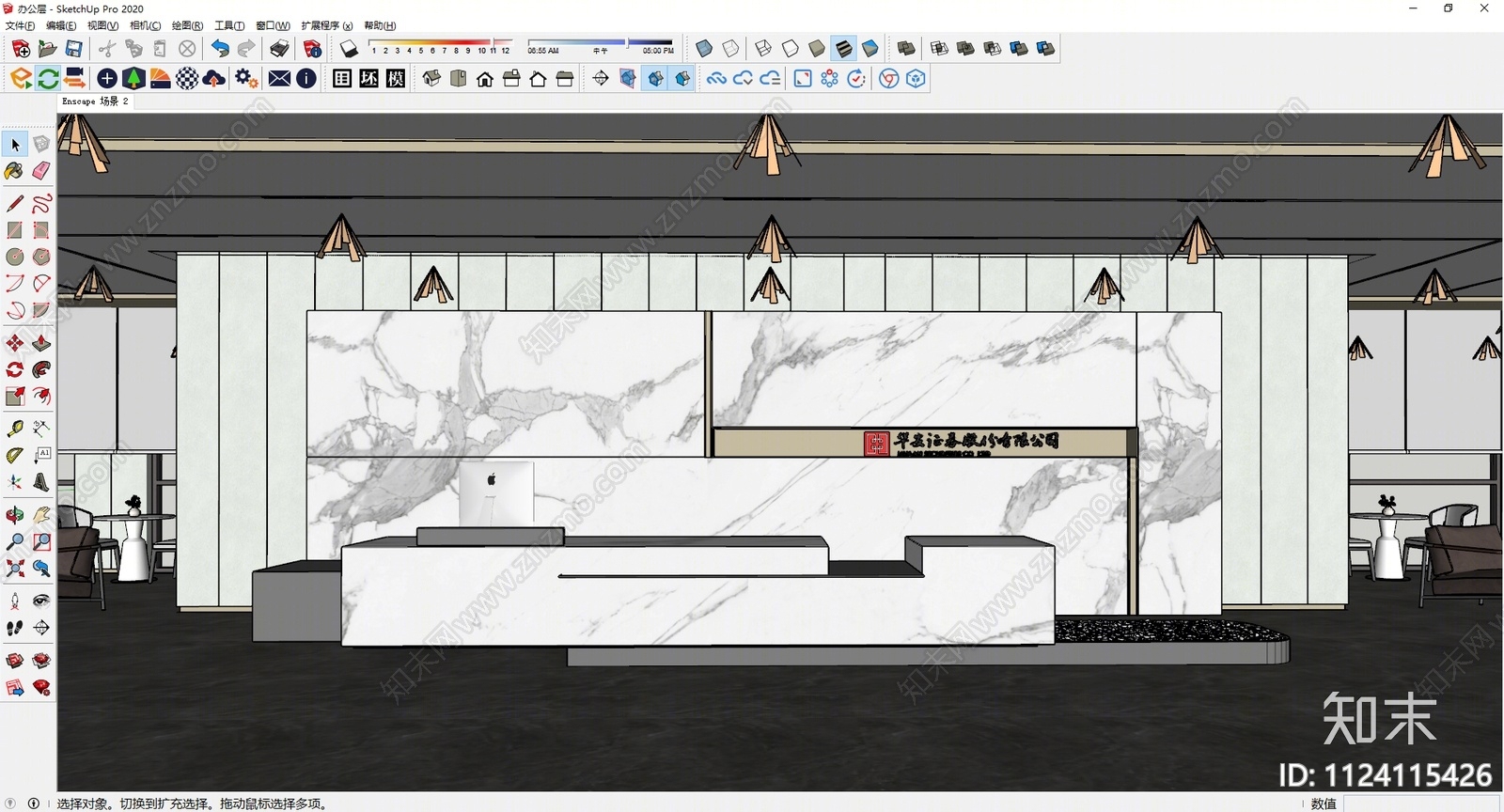Click the Outer Shell solid tool

(x=906, y=49)
